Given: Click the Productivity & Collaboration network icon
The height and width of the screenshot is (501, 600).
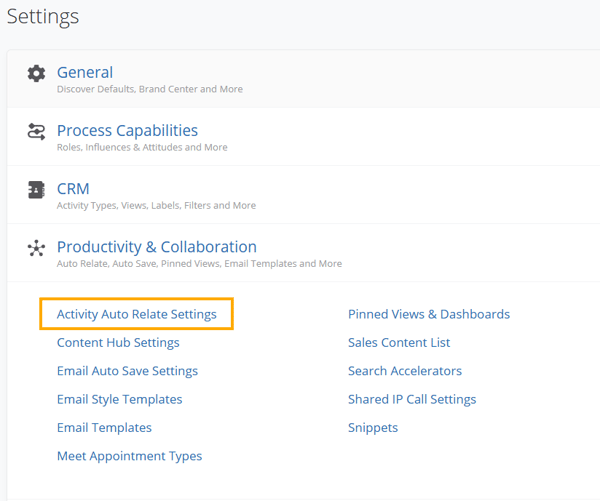Looking at the screenshot, I should pyautogui.click(x=36, y=248).
